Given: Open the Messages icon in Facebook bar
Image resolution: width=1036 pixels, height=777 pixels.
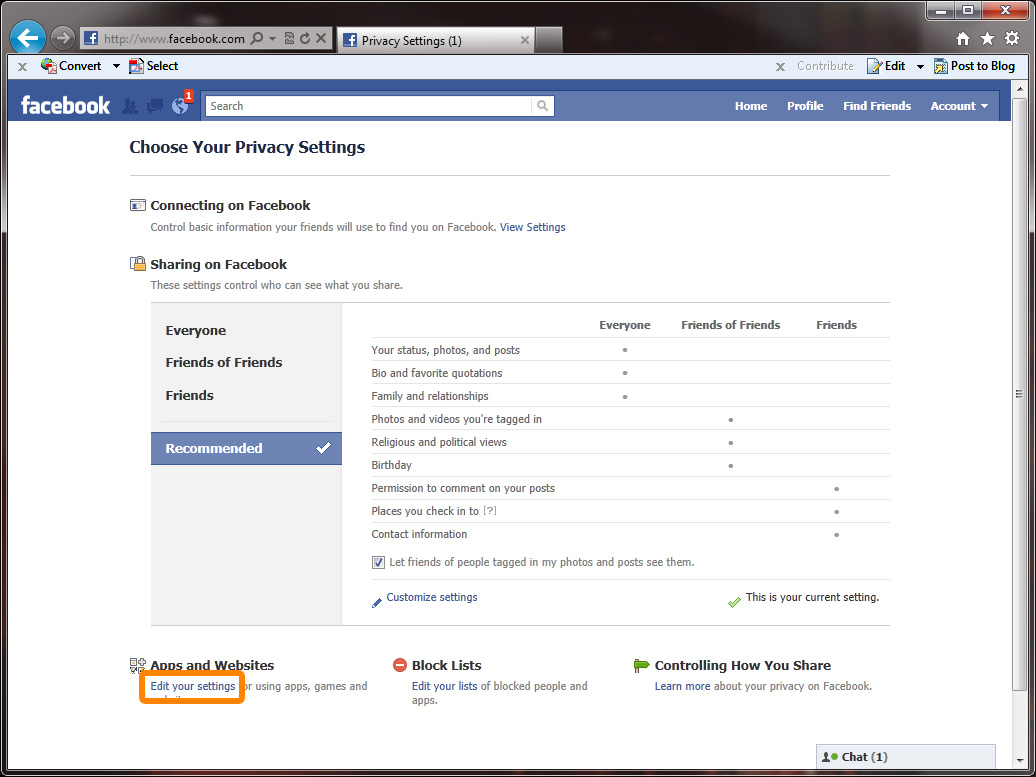Looking at the screenshot, I should pyautogui.click(x=155, y=106).
